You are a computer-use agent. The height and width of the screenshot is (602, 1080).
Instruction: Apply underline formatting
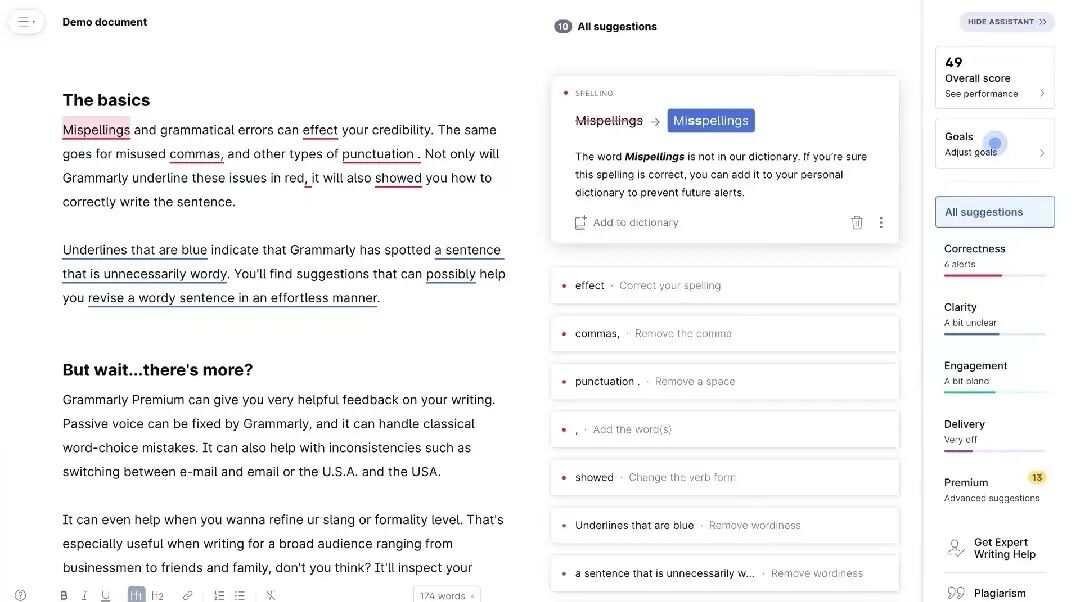point(105,595)
